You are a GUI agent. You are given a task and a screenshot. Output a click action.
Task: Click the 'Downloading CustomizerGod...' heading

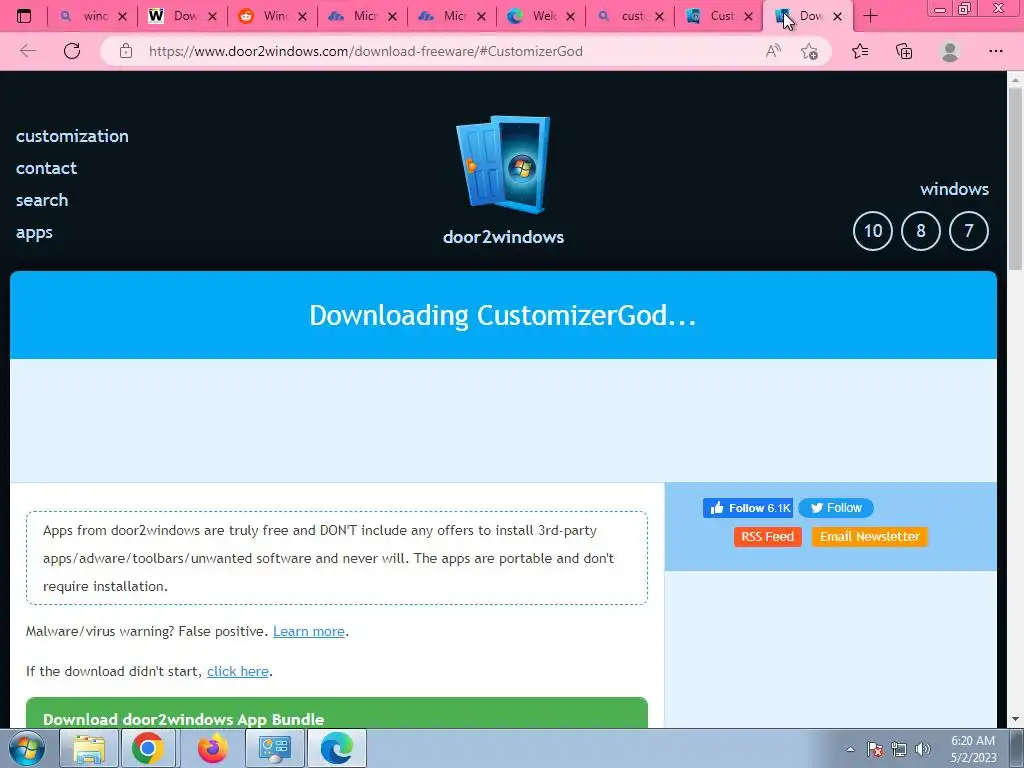click(x=503, y=315)
